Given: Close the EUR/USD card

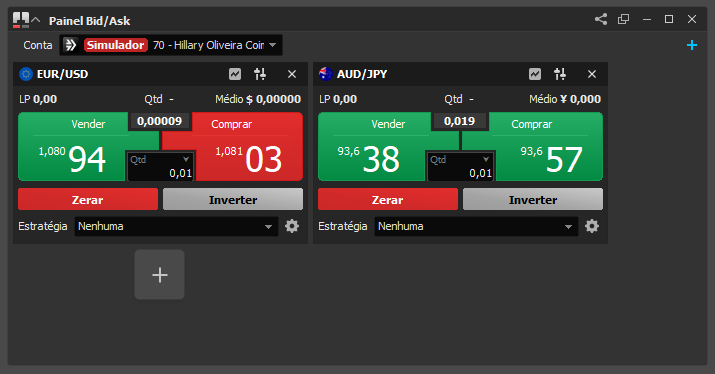Looking at the screenshot, I should (x=292, y=74).
